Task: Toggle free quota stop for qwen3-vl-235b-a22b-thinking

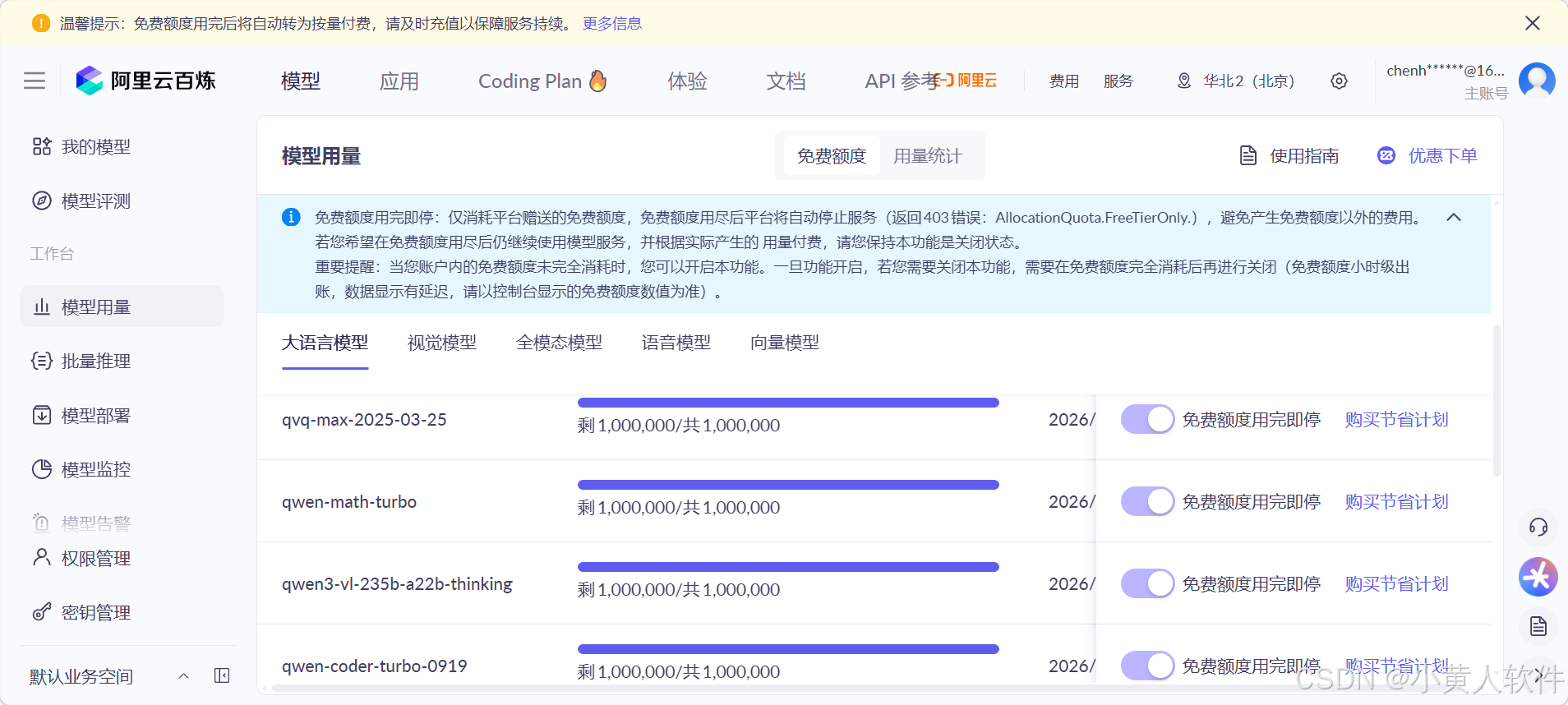Action: click(x=1147, y=583)
